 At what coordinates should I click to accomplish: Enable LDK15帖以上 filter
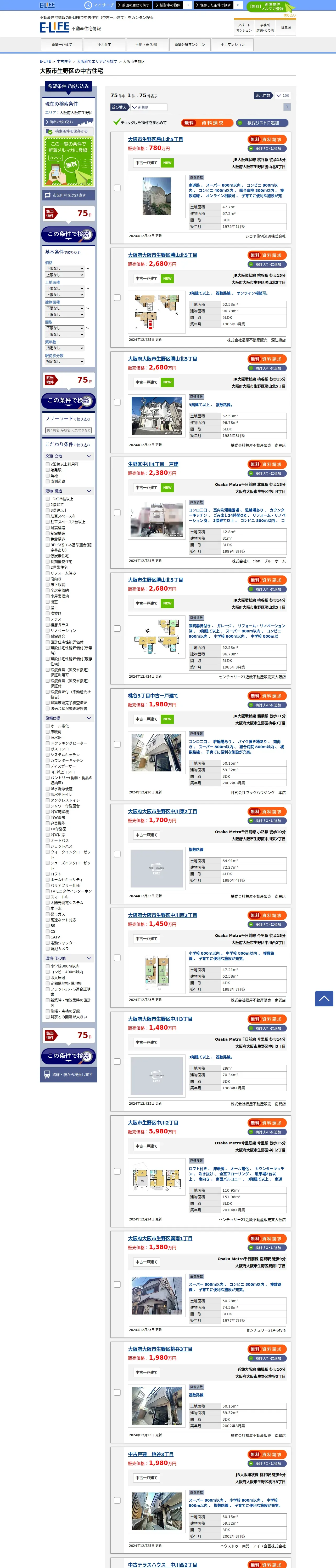(x=48, y=499)
